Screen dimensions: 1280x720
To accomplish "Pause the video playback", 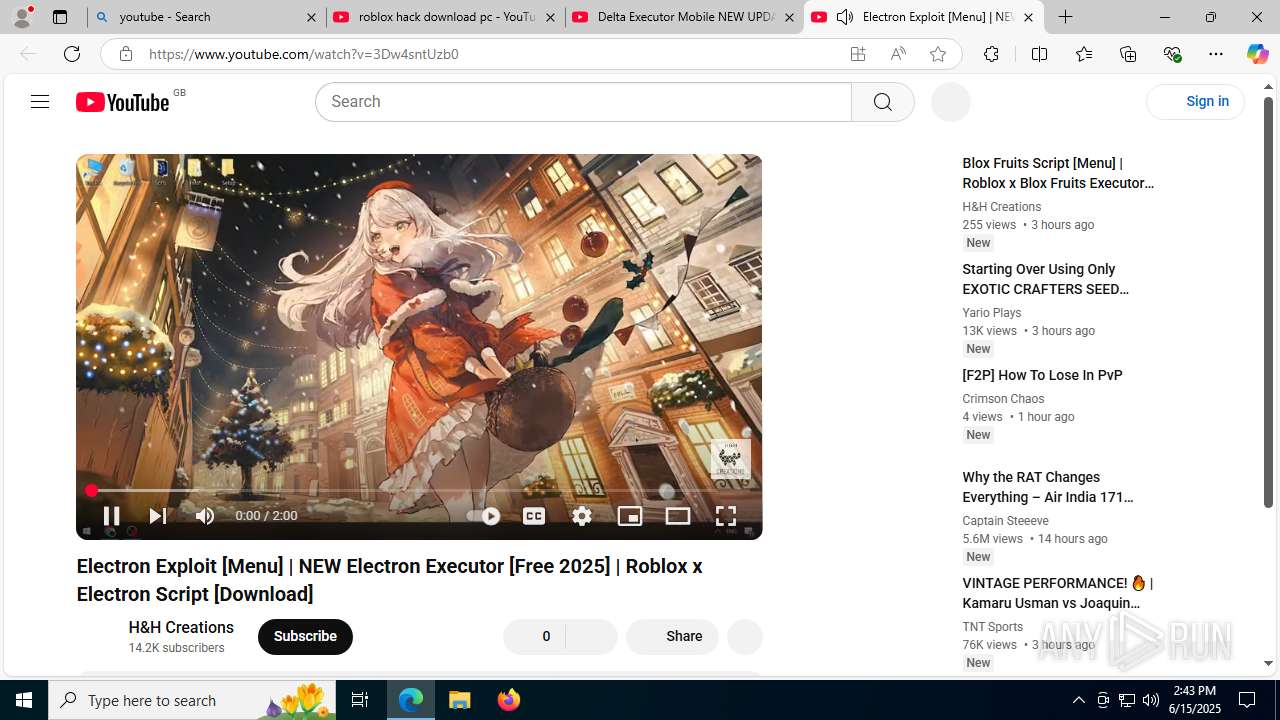I will point(111,516).
